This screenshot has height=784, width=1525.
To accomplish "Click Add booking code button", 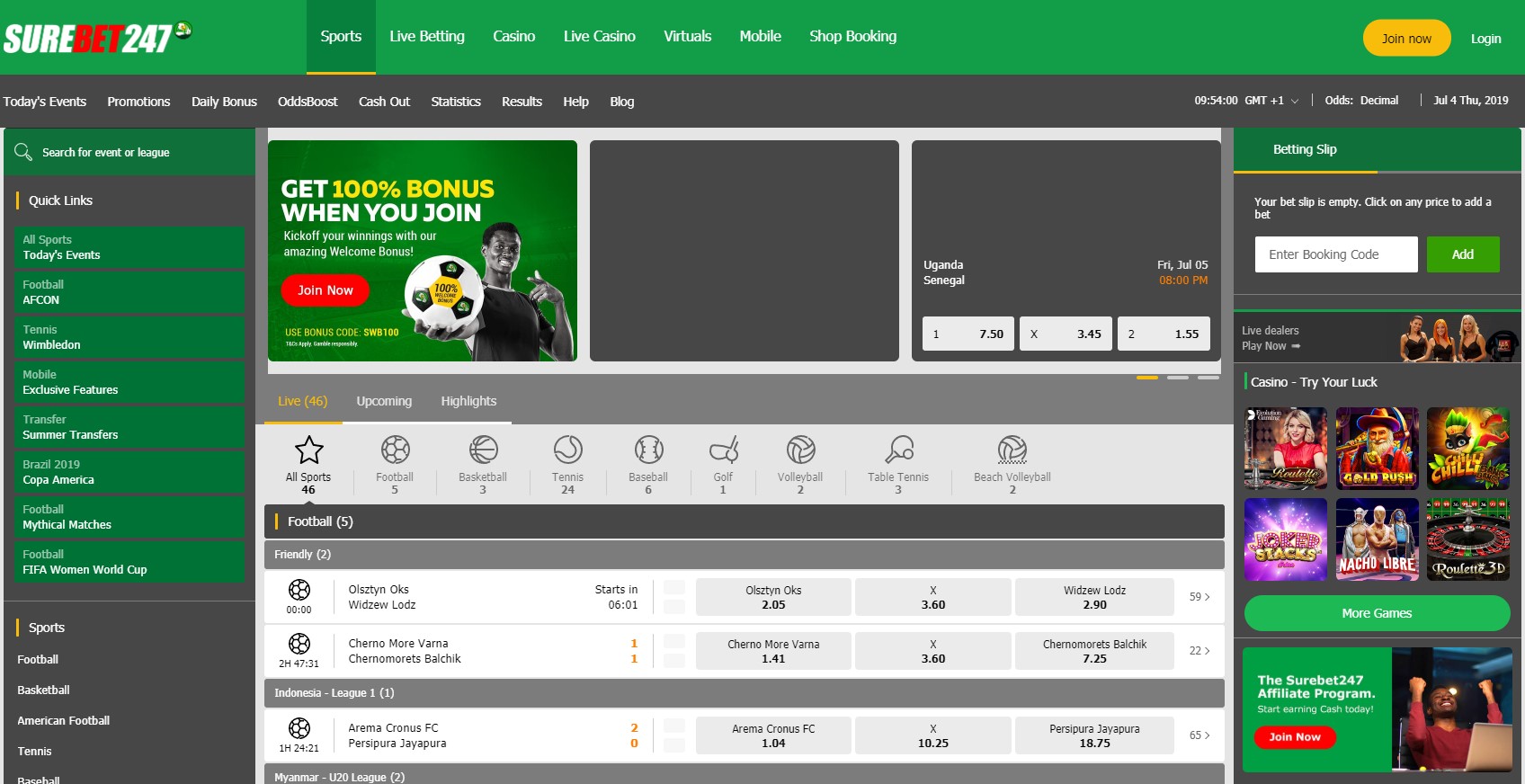I will [1463, 254].
